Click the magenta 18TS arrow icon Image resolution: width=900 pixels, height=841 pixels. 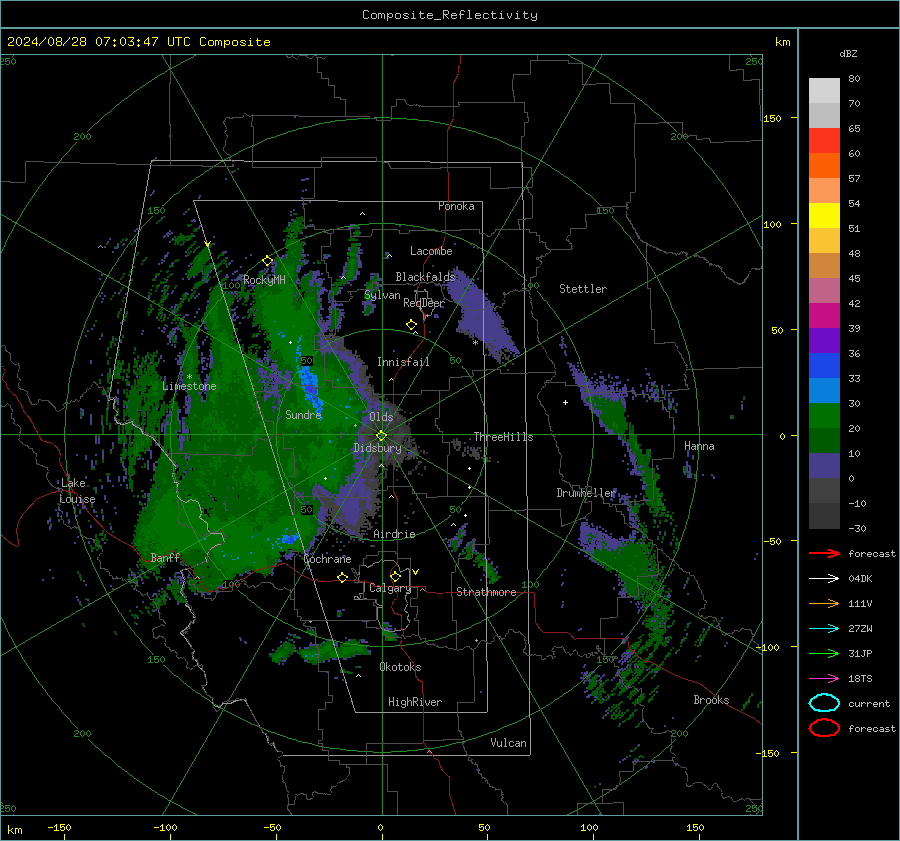(824, 679)
